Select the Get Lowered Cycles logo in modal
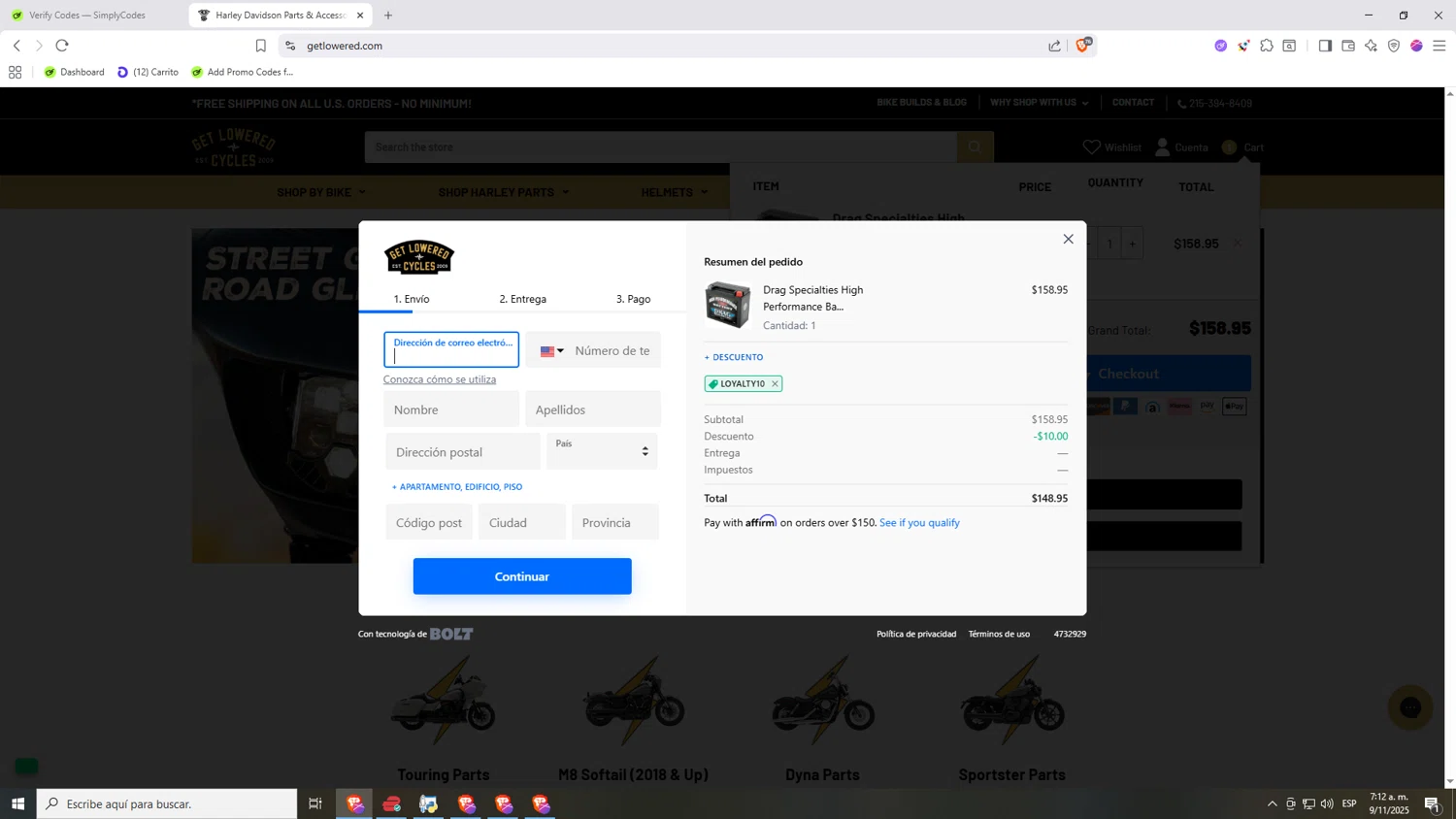Viewport: 1456px width, 819px height. [419, 257]
